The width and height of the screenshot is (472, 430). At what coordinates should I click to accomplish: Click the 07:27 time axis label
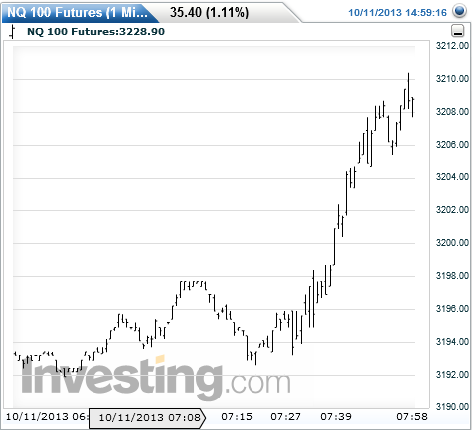[x=286, y=417]
